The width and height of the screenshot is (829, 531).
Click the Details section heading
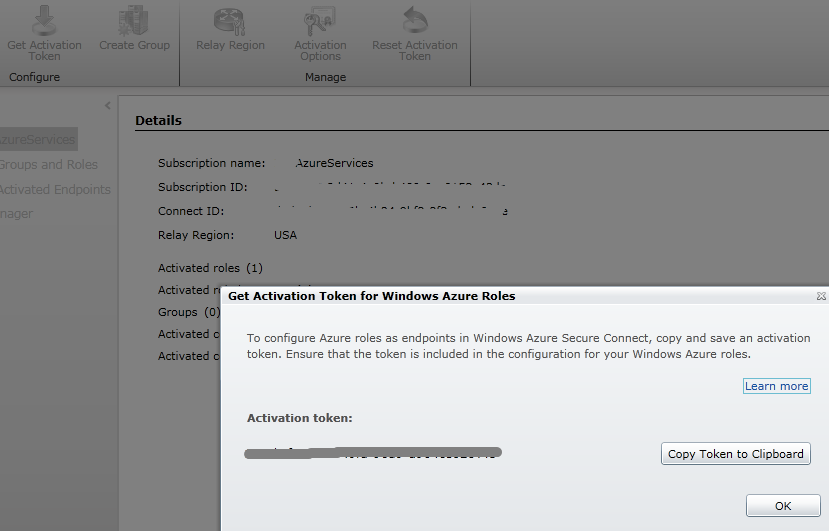[159, 121]
